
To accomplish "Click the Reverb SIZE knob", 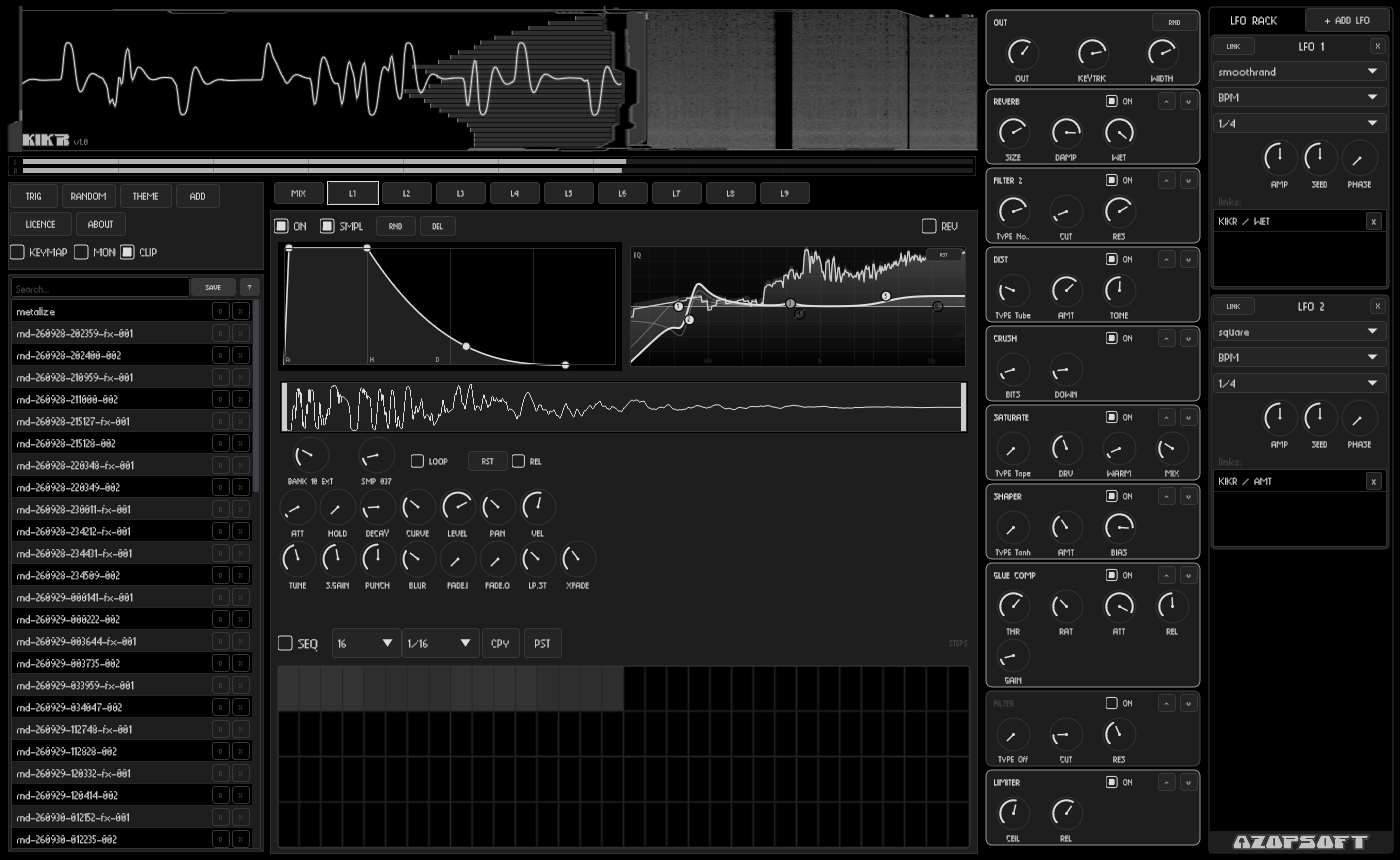I will click(x=1013, y=131).
